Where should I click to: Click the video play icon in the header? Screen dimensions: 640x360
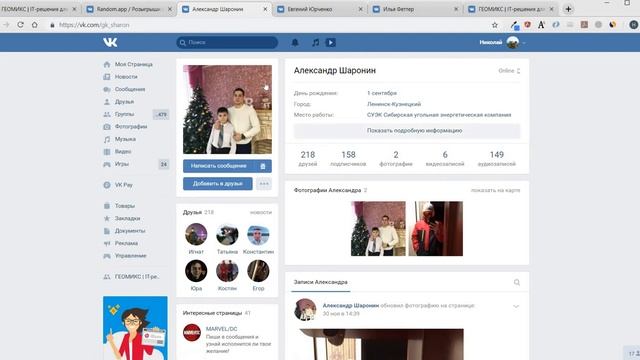pos(331,42)
